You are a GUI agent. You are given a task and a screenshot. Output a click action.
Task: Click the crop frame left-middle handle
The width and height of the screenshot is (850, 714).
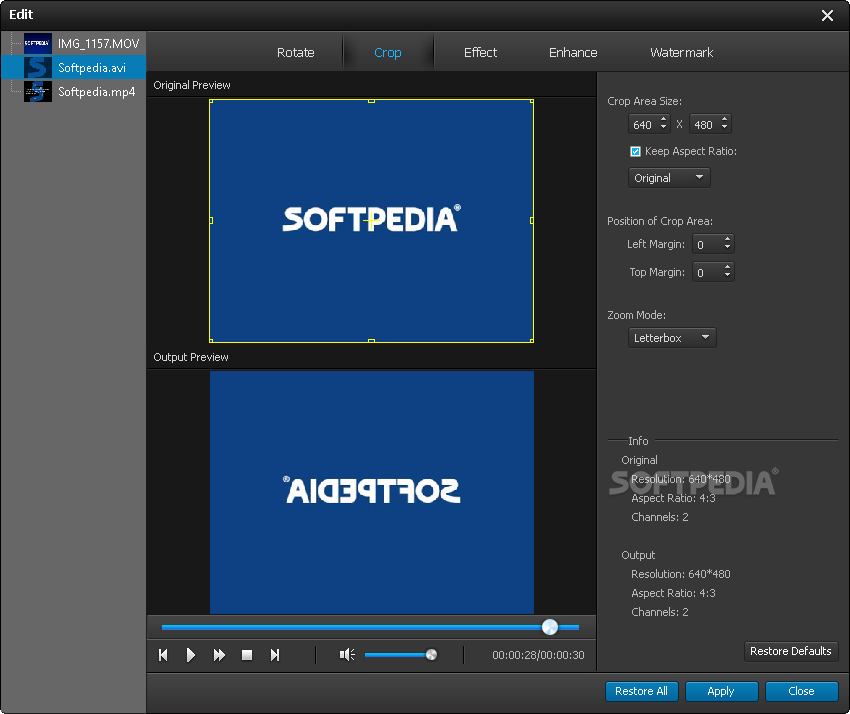coord(211,220)
